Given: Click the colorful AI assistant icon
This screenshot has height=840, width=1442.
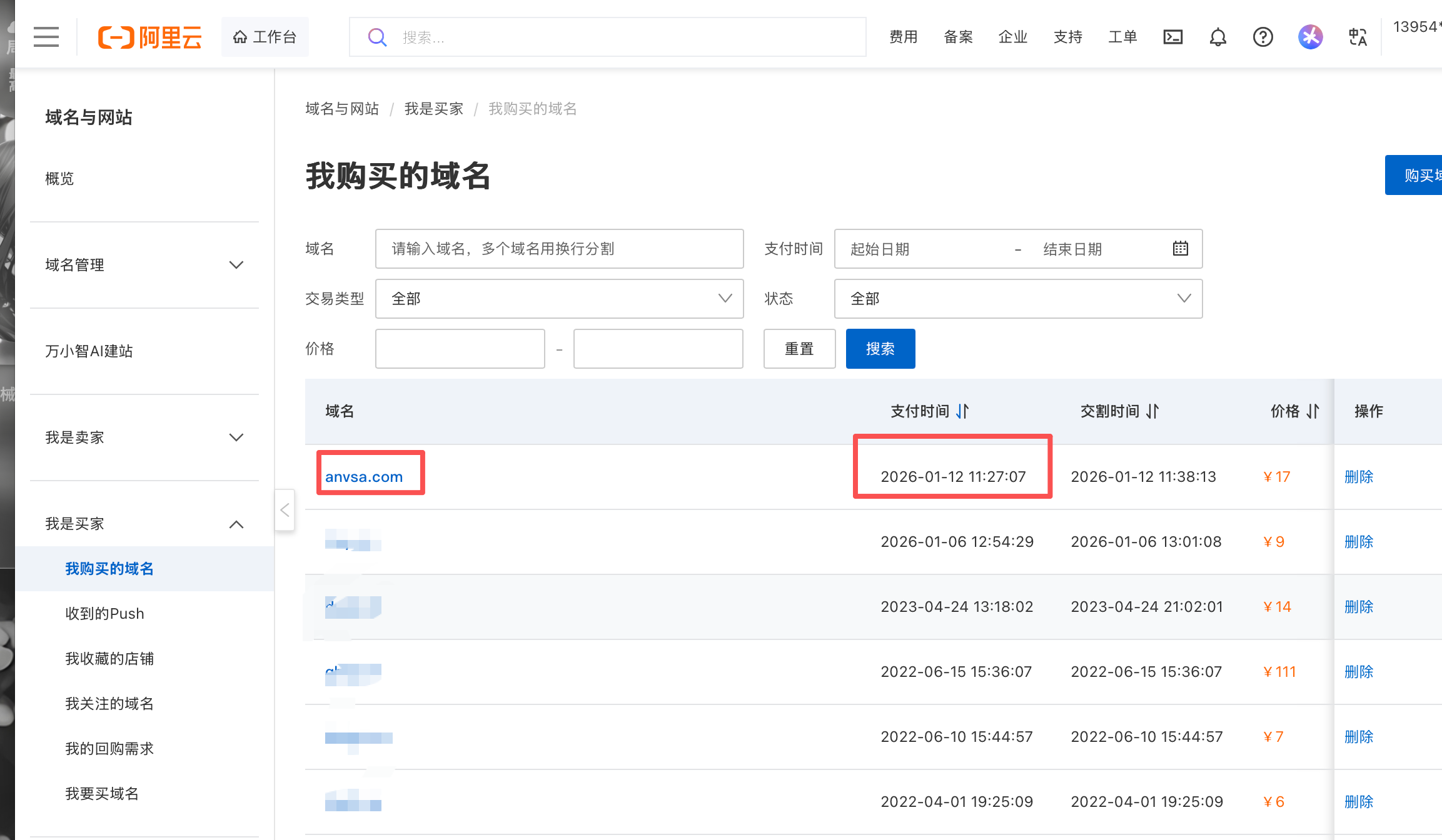Looking at the screenshot, I should click(1310, 37).
